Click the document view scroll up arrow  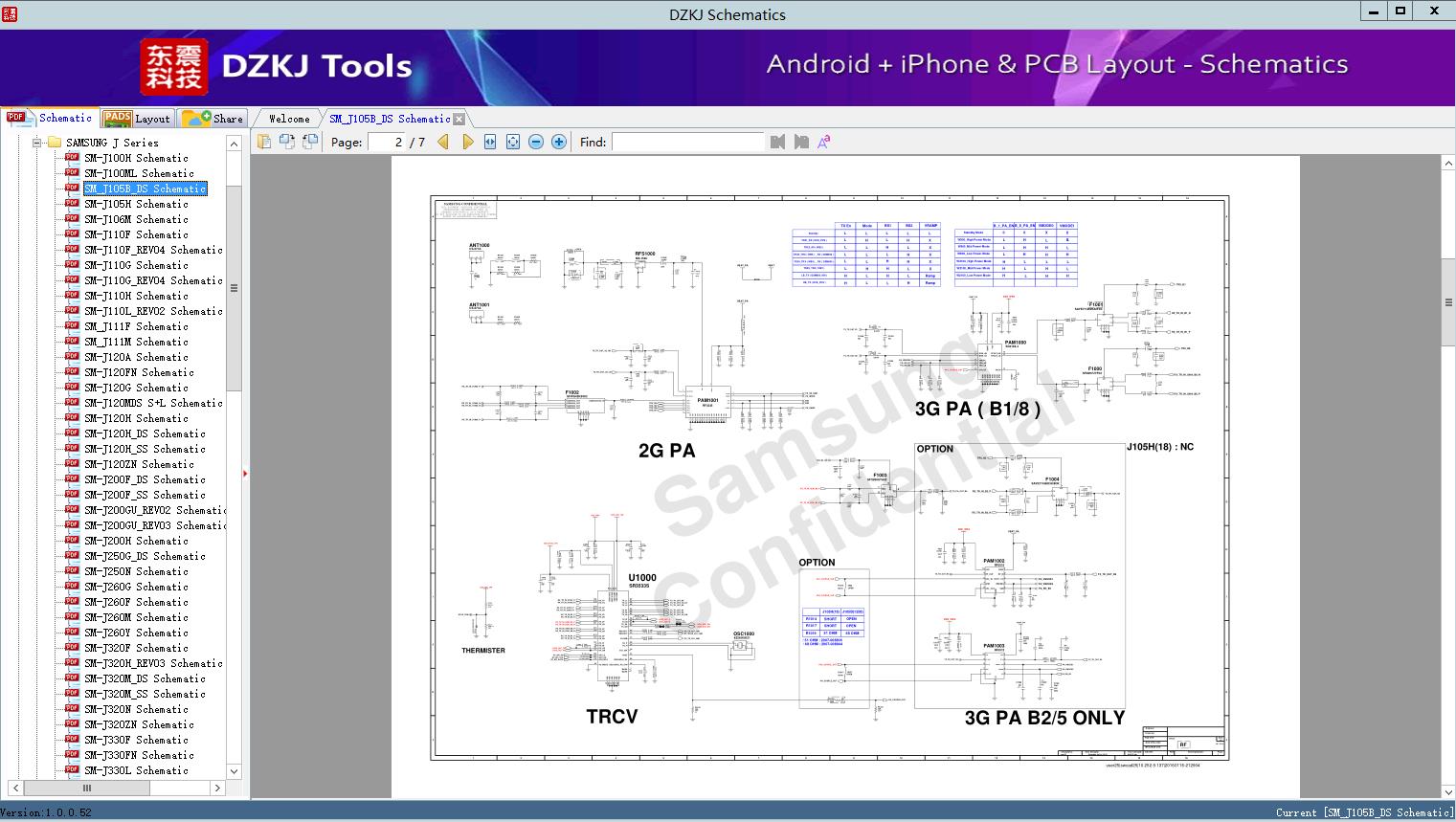pyautogui.click(x=1448, y=164)
